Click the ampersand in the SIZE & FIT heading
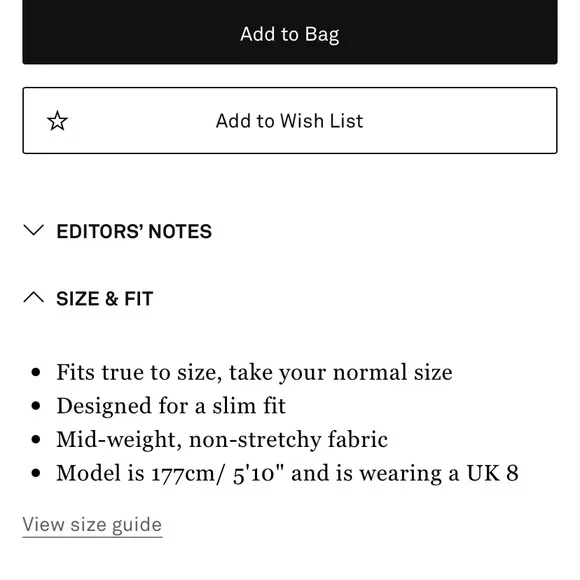The width and height of the screenshot is (580, 580). (111, 299)
